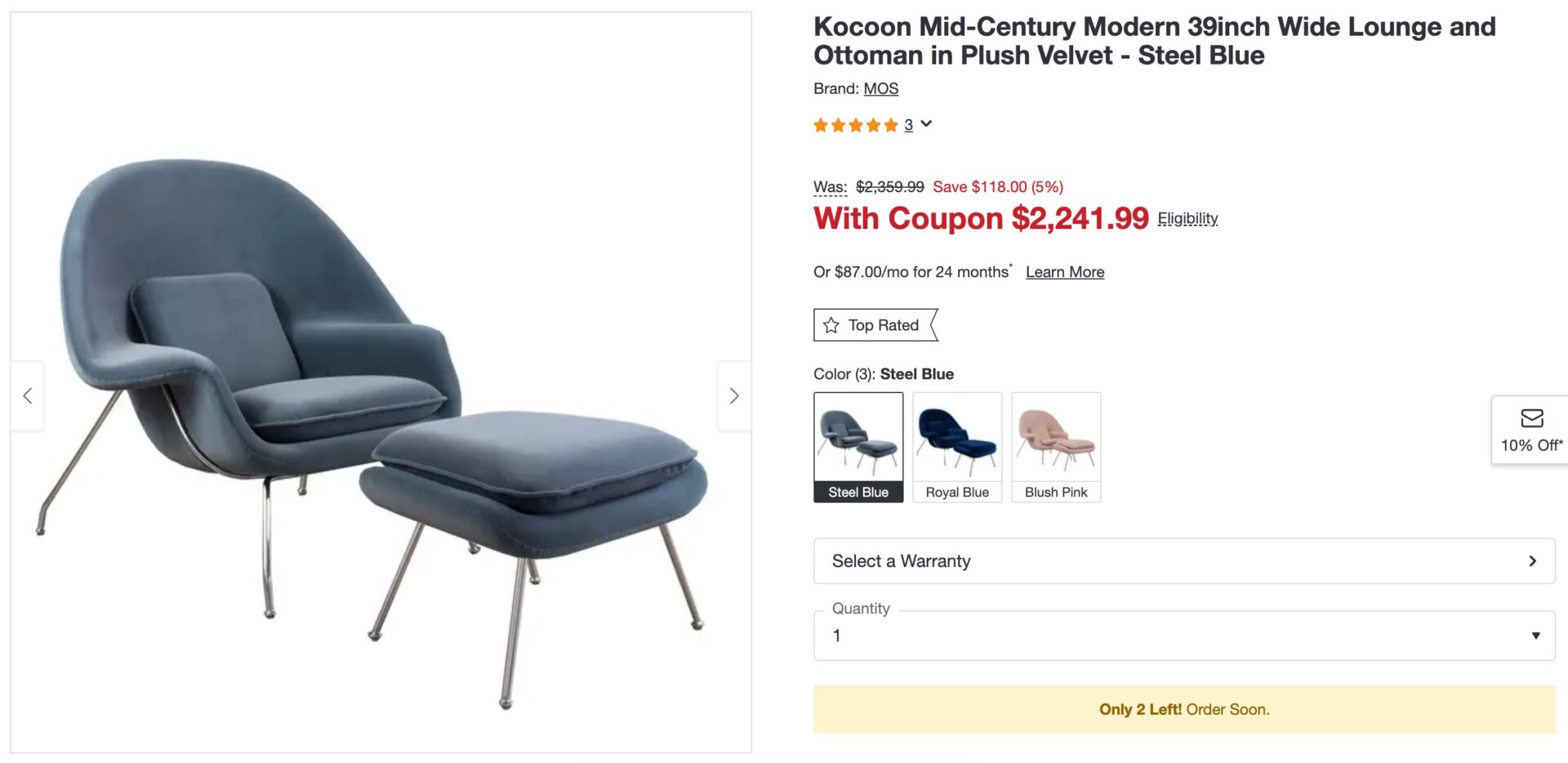
Task: Select the Steel Blue swatch thumbnail
Action: tap(857, 437)
